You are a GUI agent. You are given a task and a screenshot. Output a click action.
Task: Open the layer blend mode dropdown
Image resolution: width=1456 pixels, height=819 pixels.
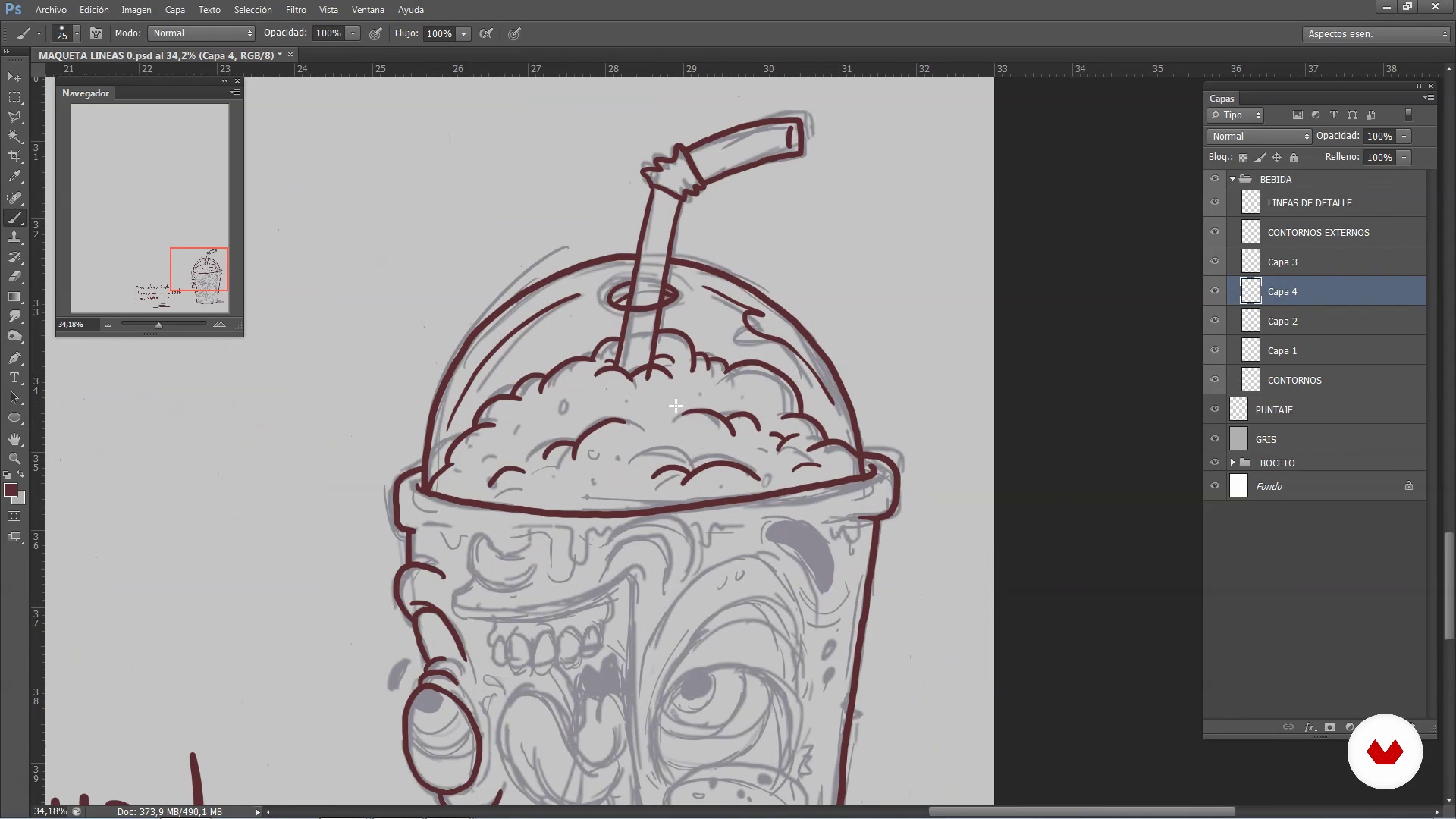[1259, 136]
